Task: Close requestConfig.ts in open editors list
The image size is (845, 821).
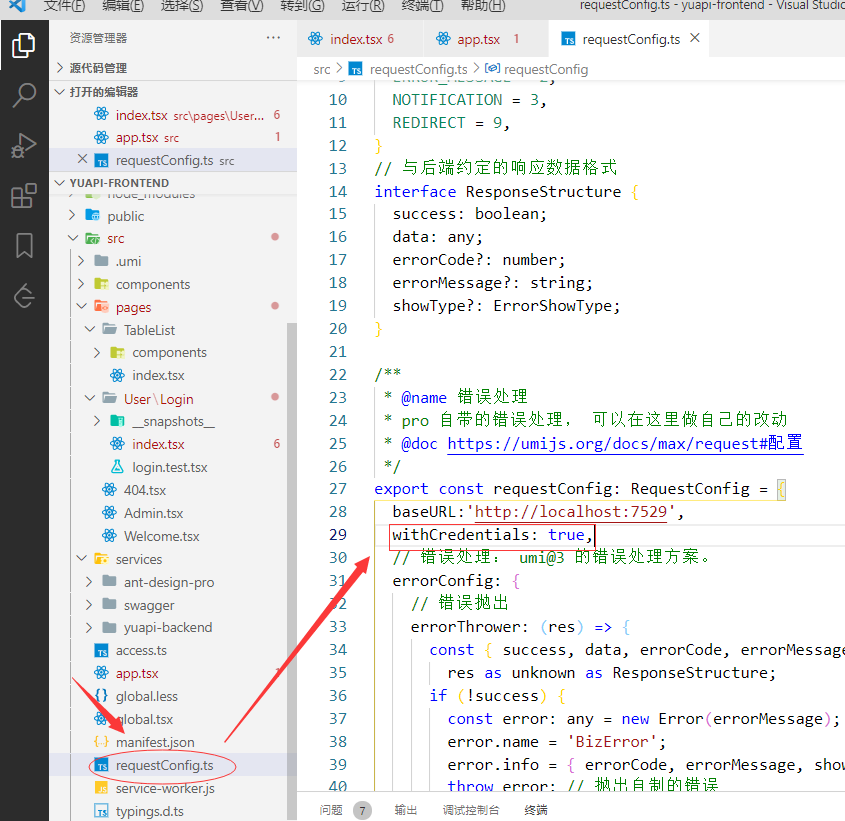Action: pyautogui.click(x=82, y=160)
